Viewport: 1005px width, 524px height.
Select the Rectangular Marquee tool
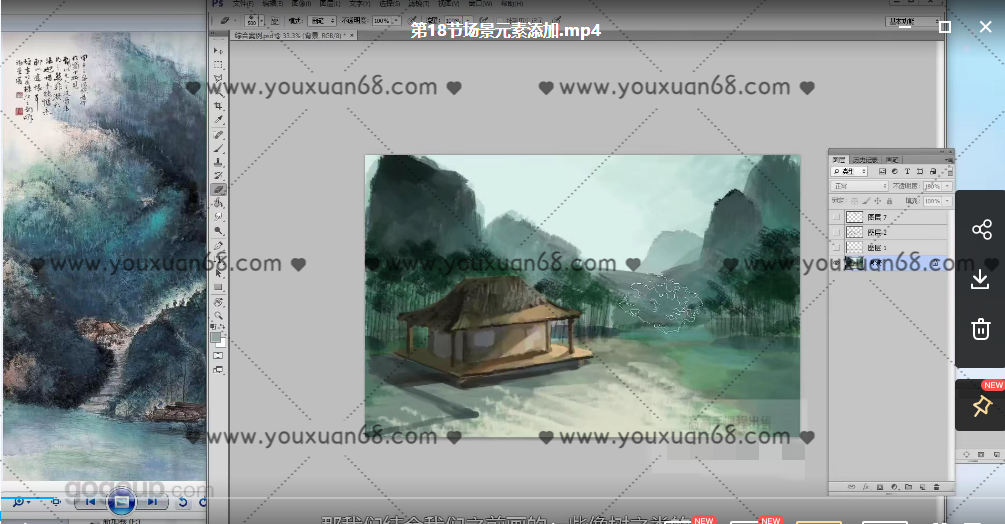218,65
